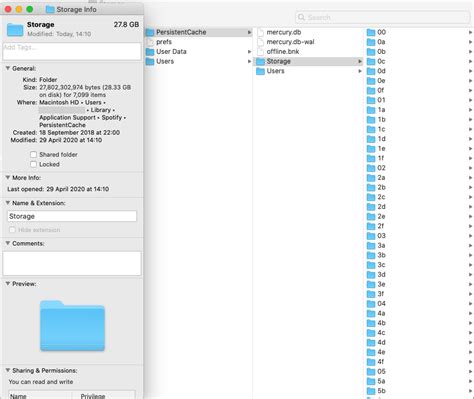Select the 04 folder row
Image resolution: width=474 pixels, height=399 pixels.
[x=420, y=304]
